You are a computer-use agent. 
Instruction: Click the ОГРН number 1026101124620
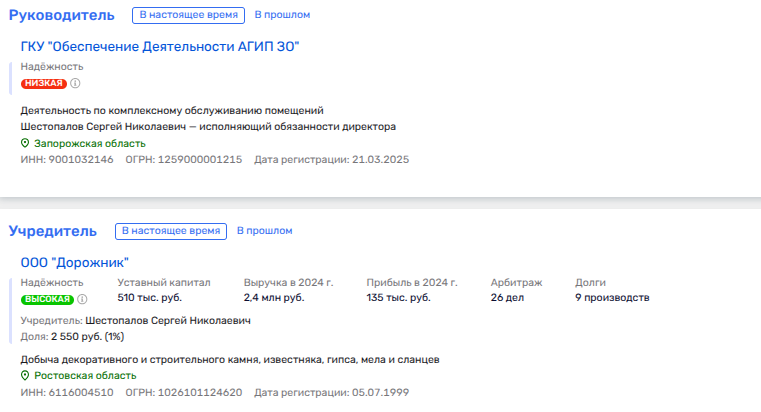[x=198, y=391]
